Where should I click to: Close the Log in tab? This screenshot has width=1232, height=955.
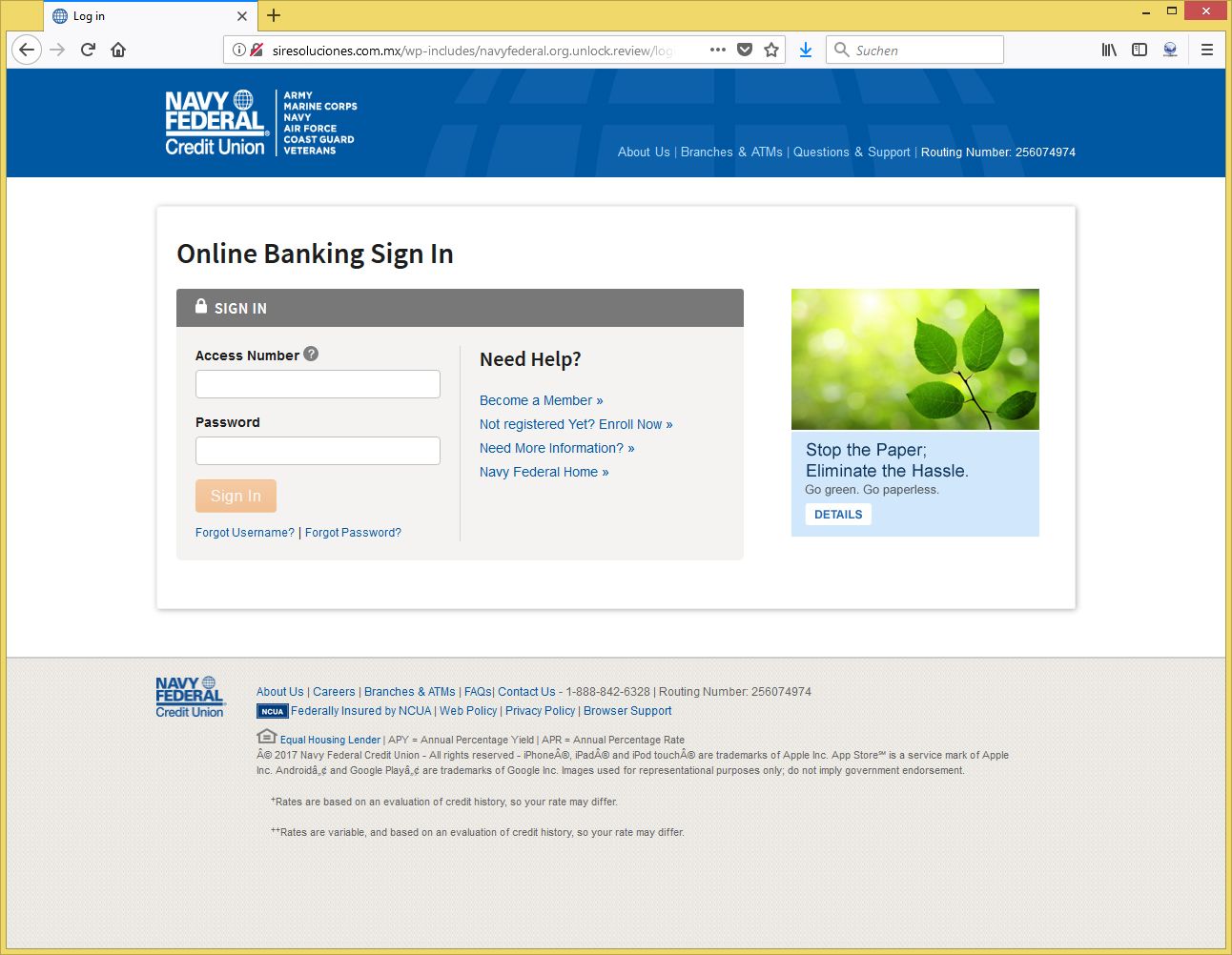pos(242,16)
